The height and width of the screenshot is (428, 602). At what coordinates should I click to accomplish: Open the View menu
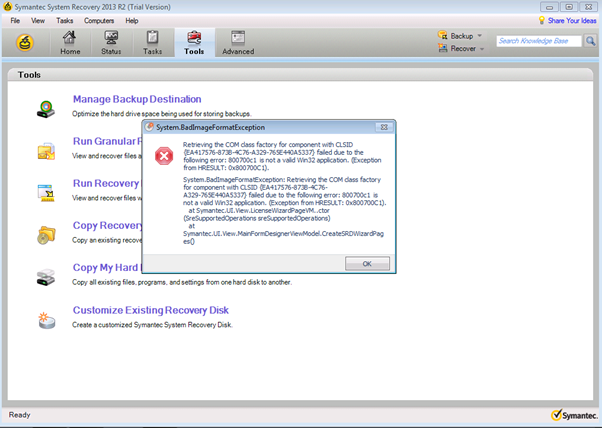pos(38,21)
